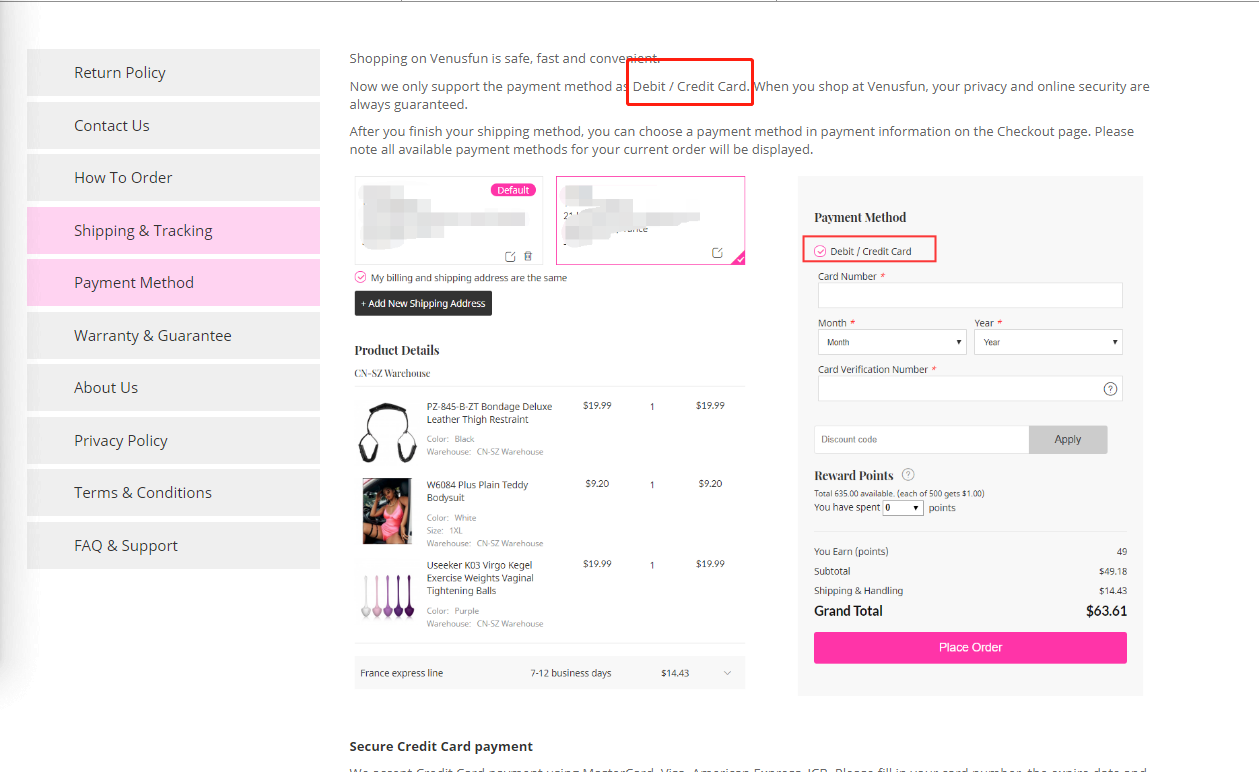Image resolution: width=1259 pixels, height=772 pixels.
Task: Open the How To Order page
Action: (x=173, y=178)
